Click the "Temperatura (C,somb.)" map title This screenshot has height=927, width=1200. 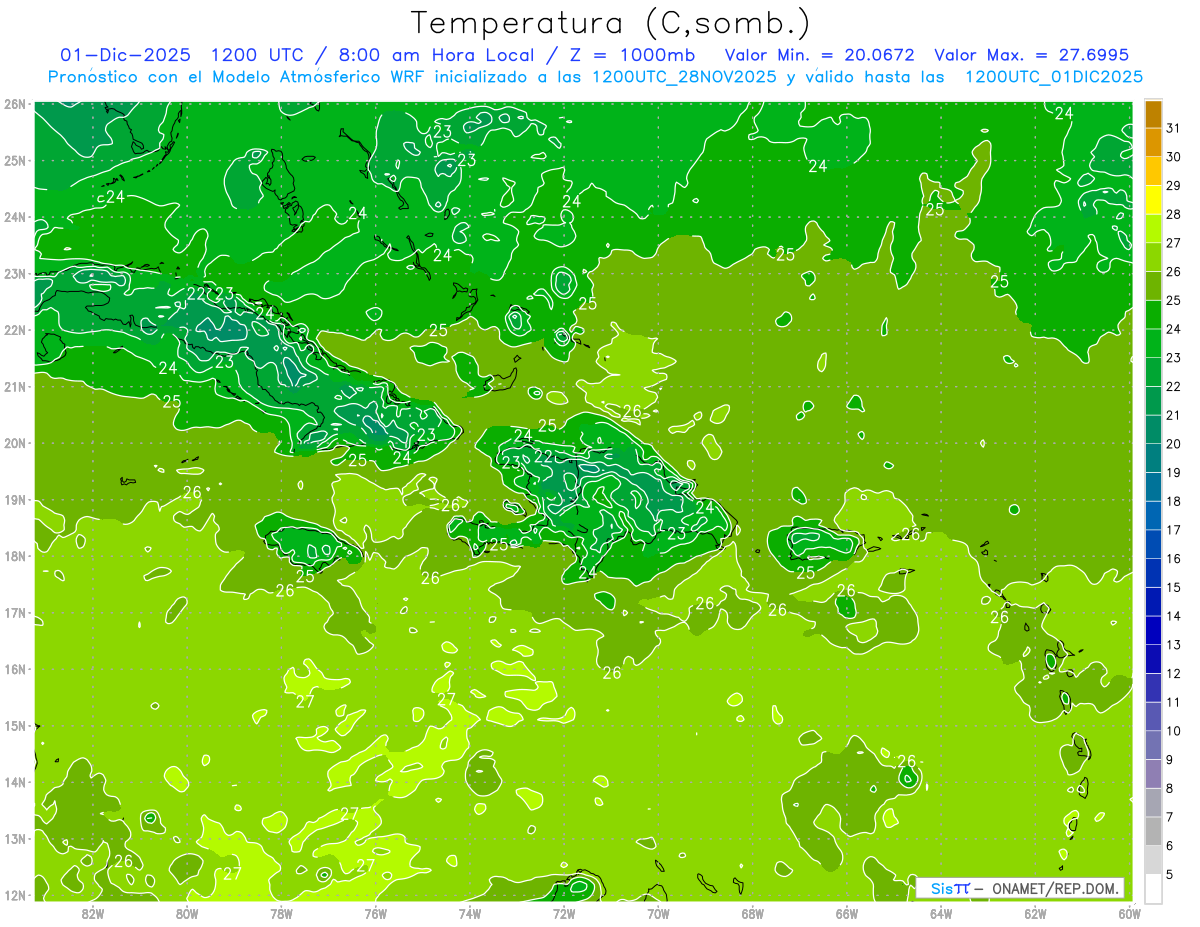tap(611, 23)
